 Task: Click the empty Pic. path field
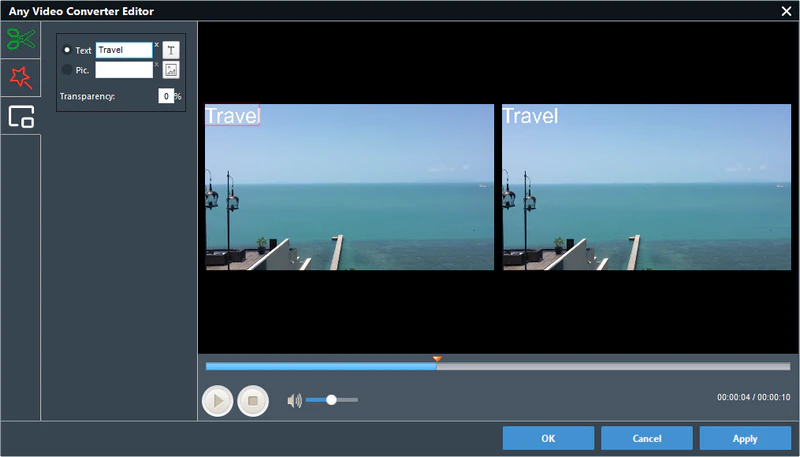[123, 70]
